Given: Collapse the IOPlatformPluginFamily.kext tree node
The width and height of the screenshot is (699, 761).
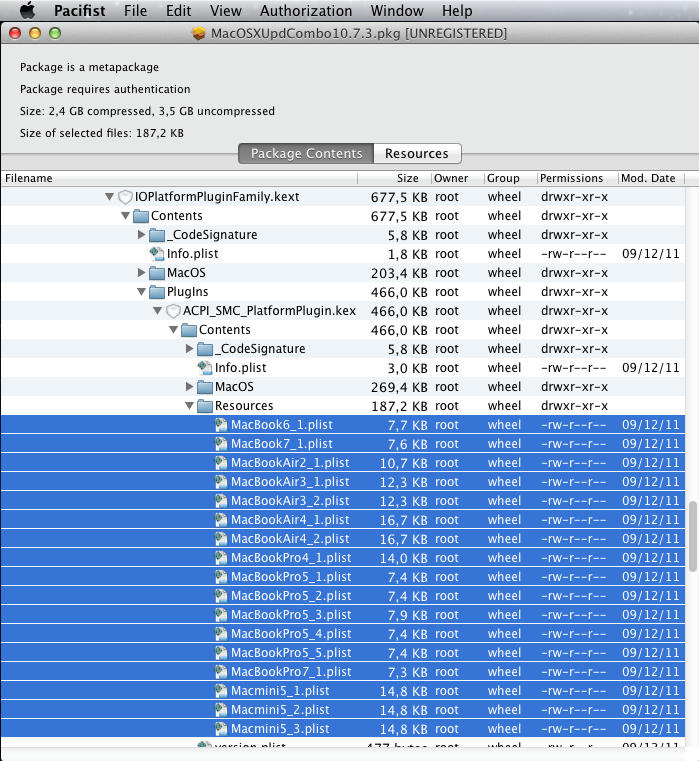Looking at the screenshot, I should (x=109, y=197).
